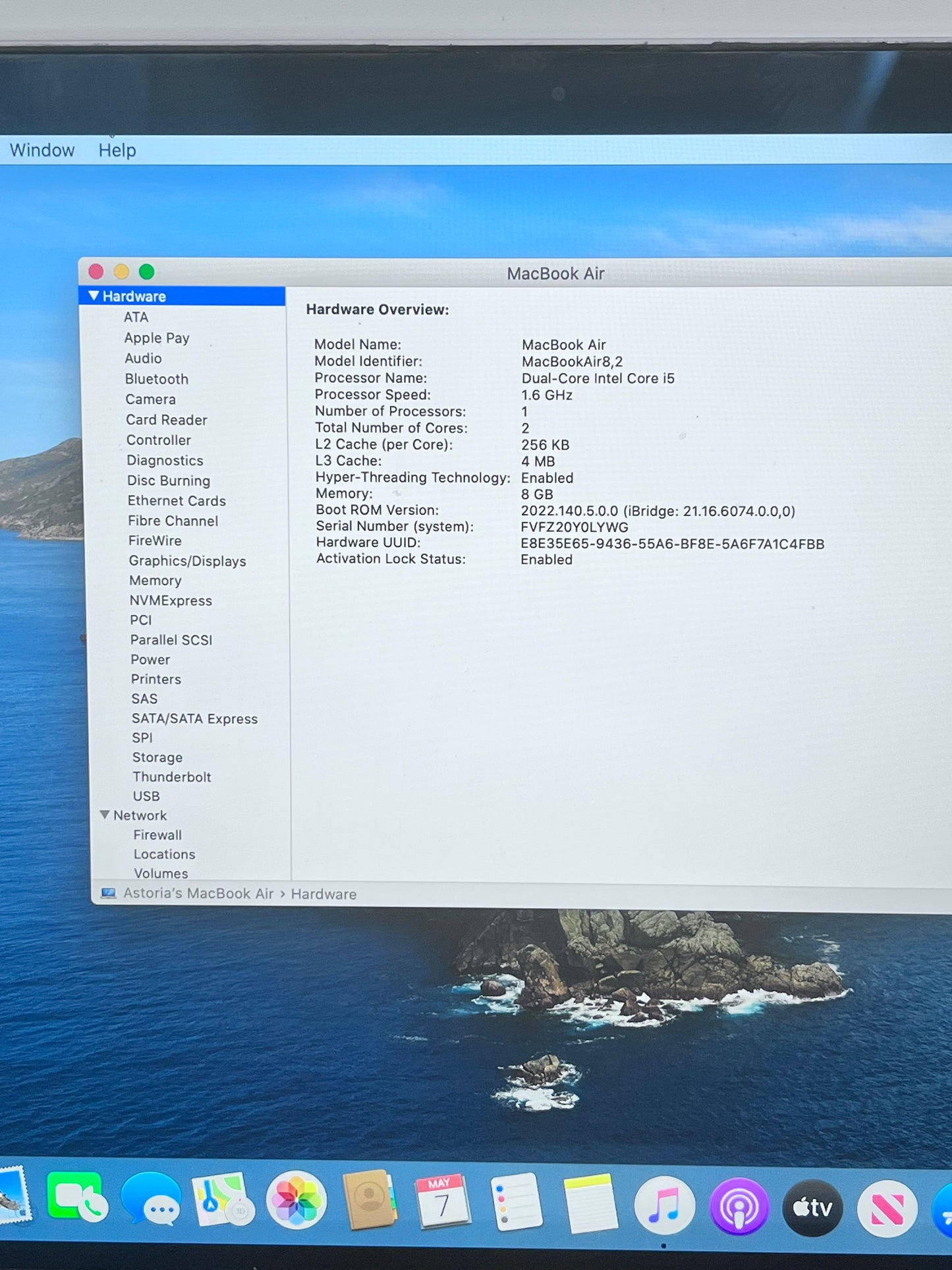Select Bluetooth in the sidebar

tap(157, 379)
